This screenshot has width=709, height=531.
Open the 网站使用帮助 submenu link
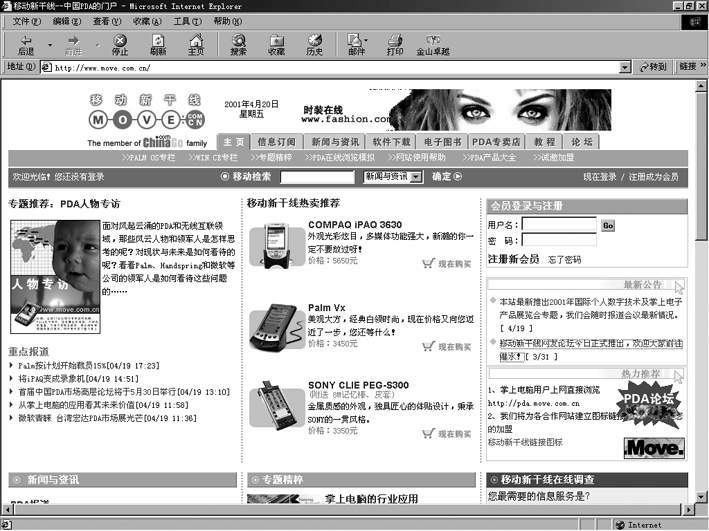tap(416, 157)
